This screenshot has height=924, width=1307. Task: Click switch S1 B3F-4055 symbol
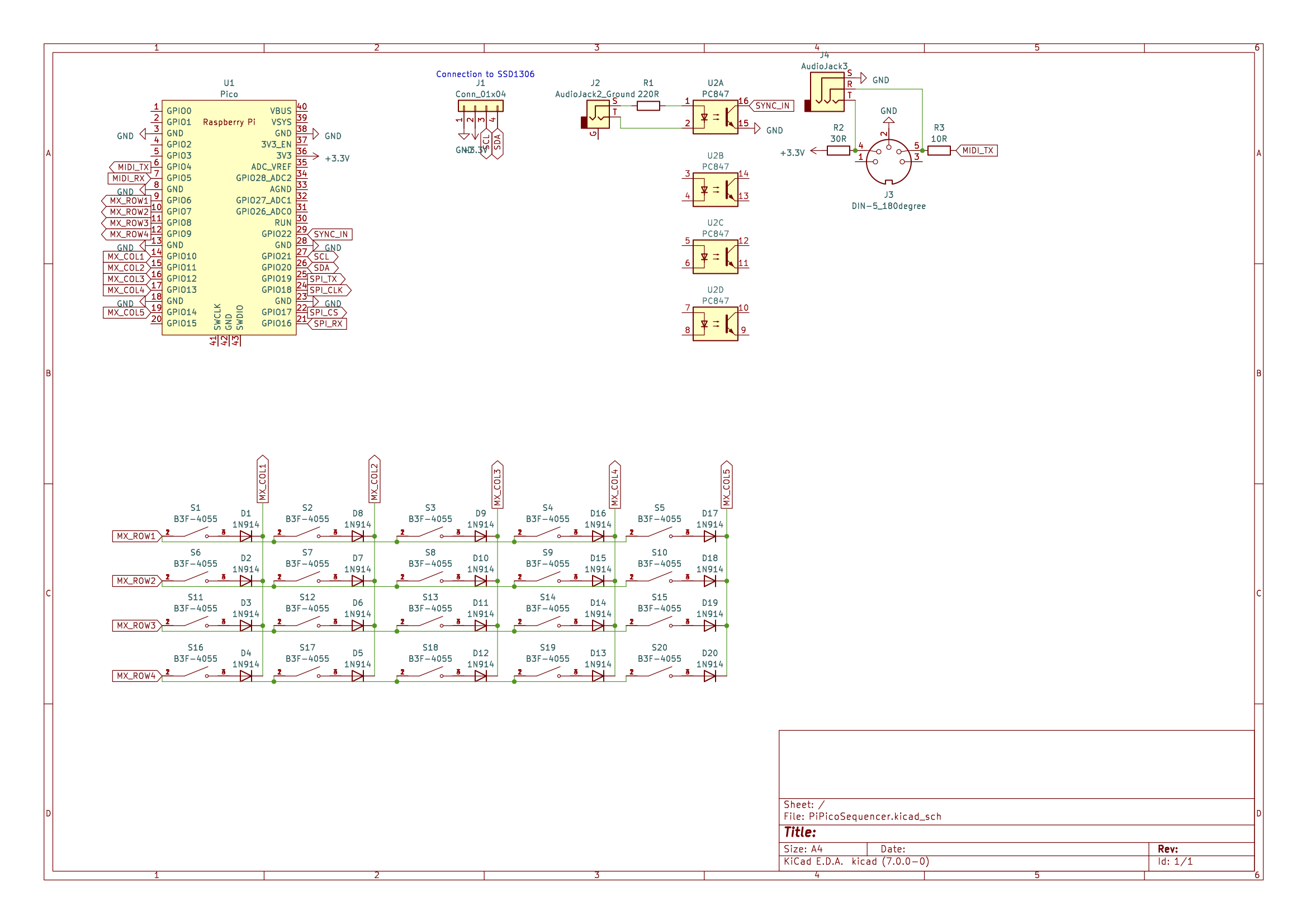coord(195,533)
